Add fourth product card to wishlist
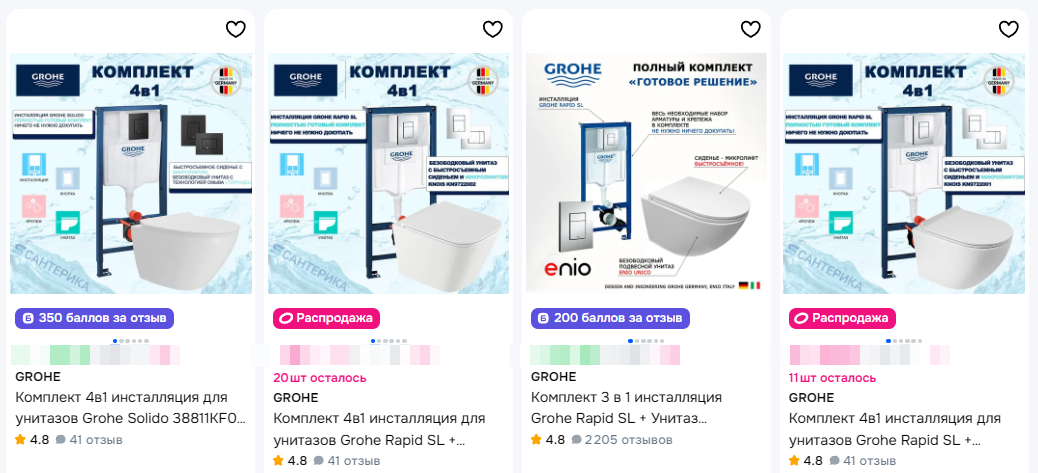This screenshot has width=1038, height=473. [1008, 29]
